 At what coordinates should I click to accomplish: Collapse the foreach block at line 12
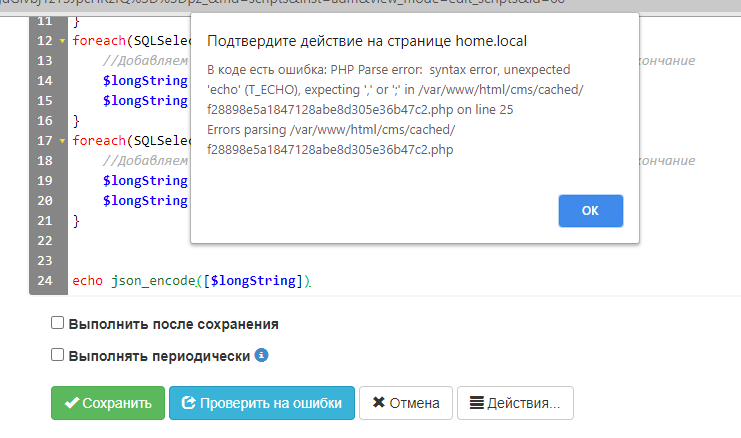pyautogui.click(x=63, y=41)
